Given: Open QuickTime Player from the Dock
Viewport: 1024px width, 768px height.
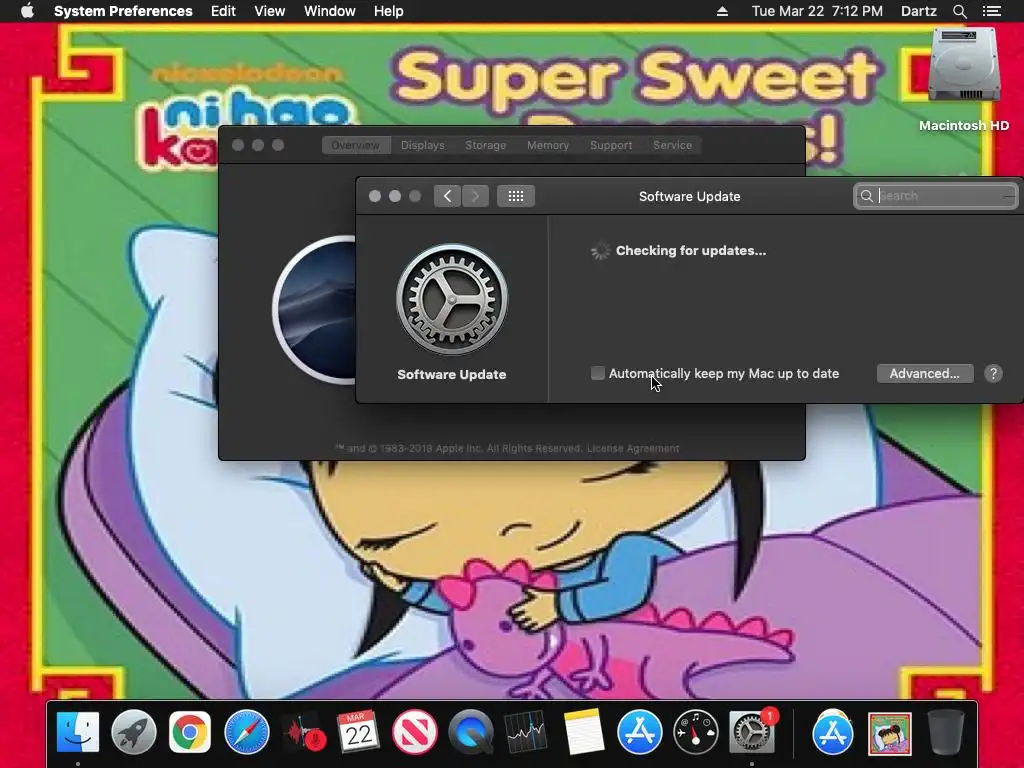Looking at the screenshot, I should (471, 732).
